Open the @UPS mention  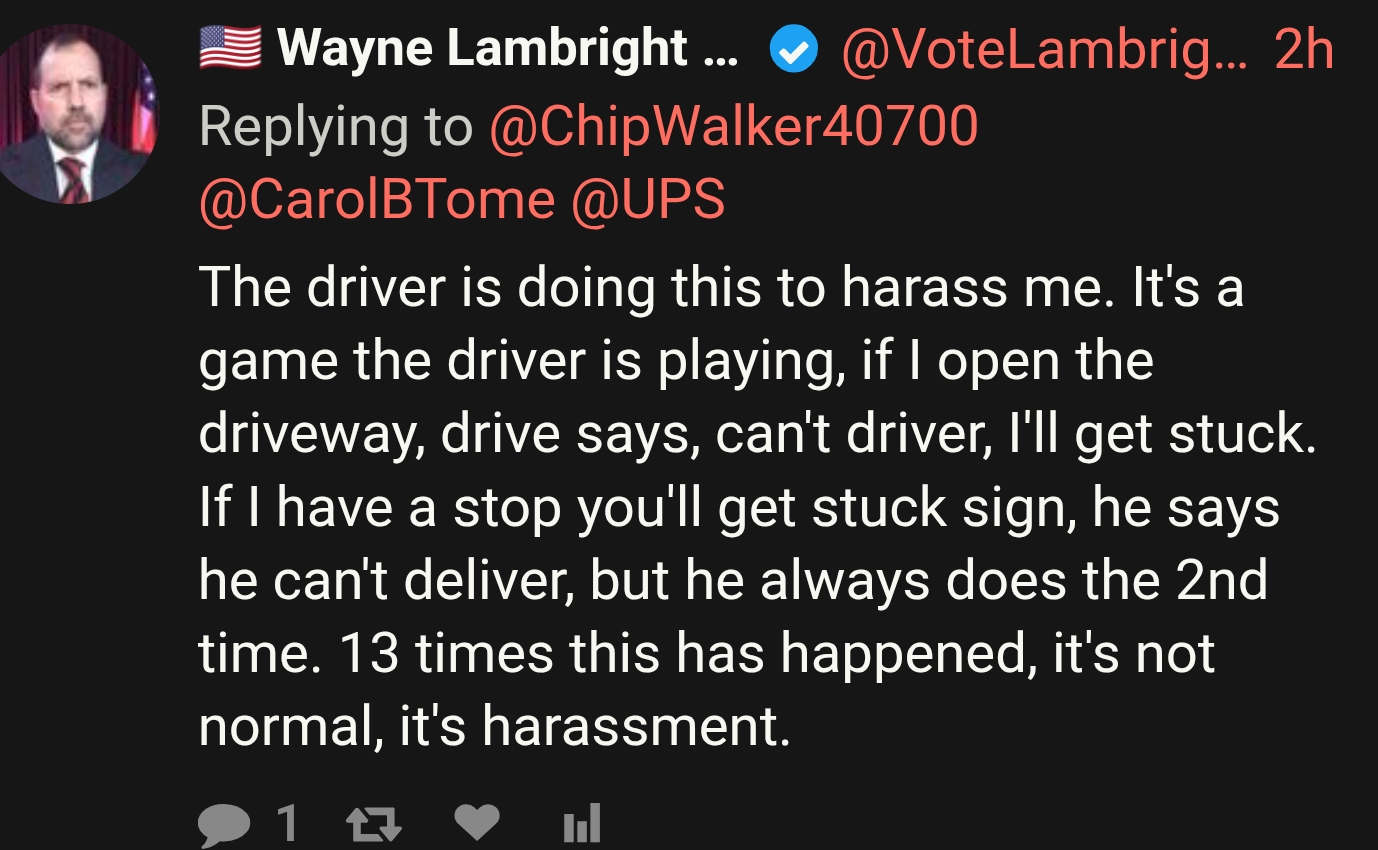tap(648, 199)
